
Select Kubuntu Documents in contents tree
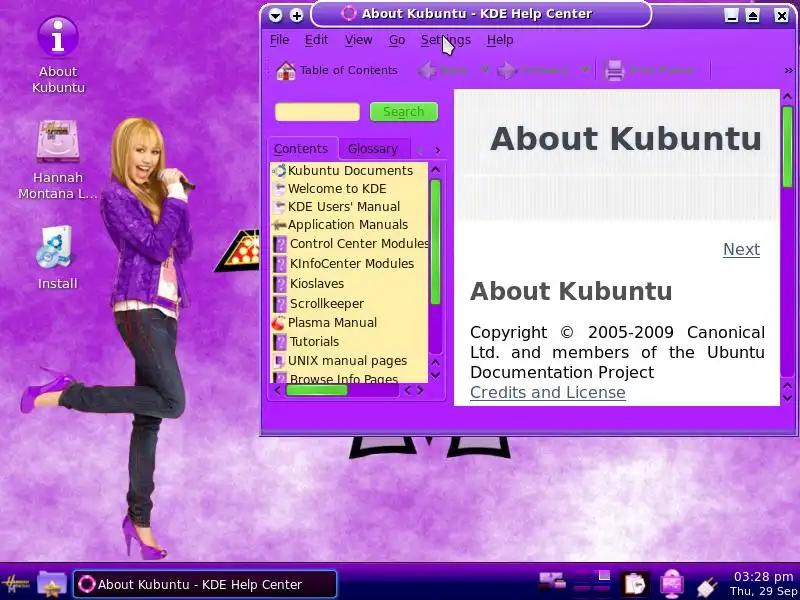(349, 170)
